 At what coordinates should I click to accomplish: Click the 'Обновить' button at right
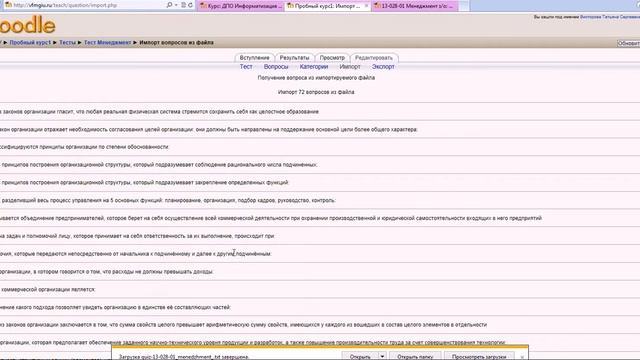(629, 43)
